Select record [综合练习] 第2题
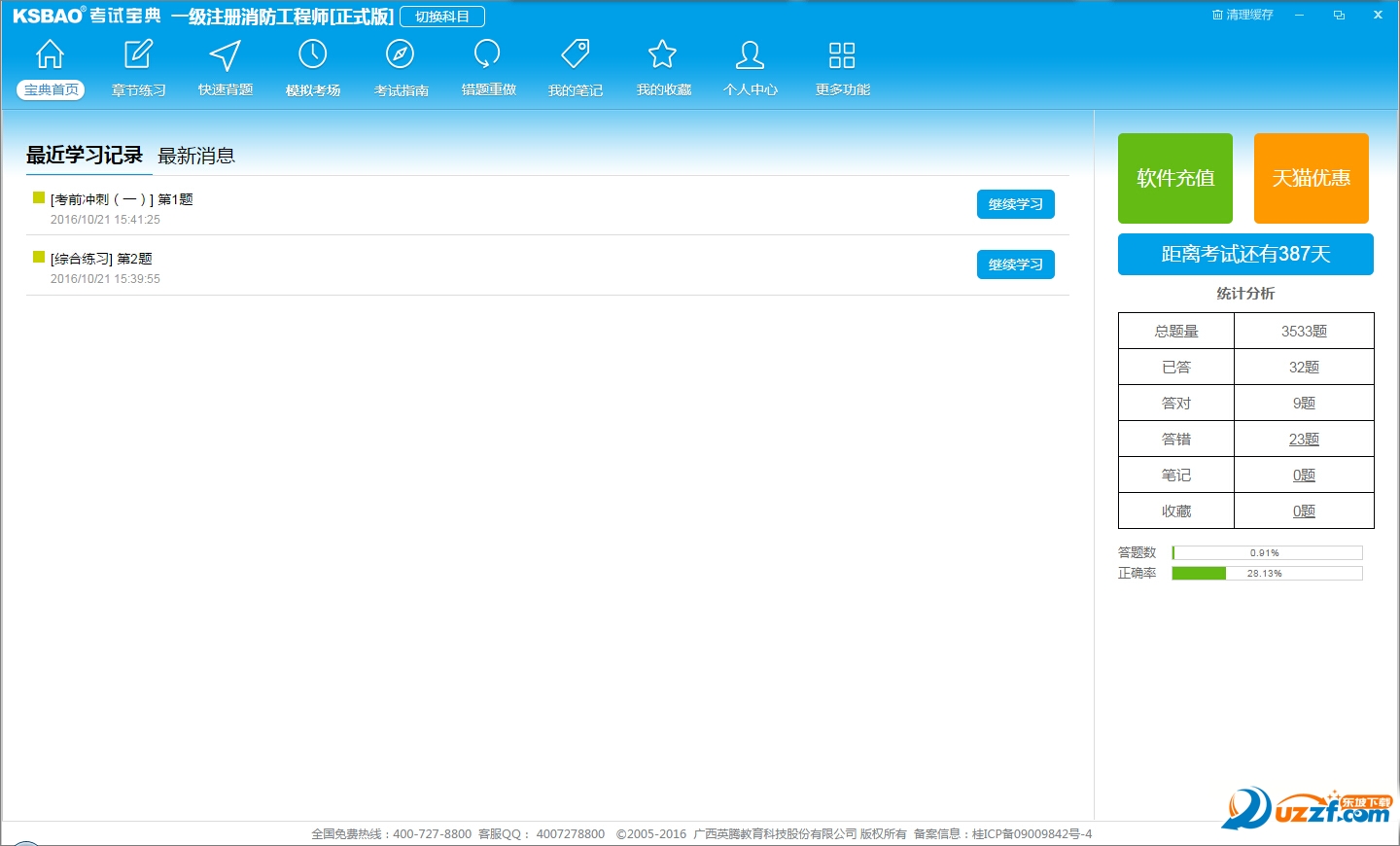The height and width of the screenshot is (846, 1400). (101, 259)
